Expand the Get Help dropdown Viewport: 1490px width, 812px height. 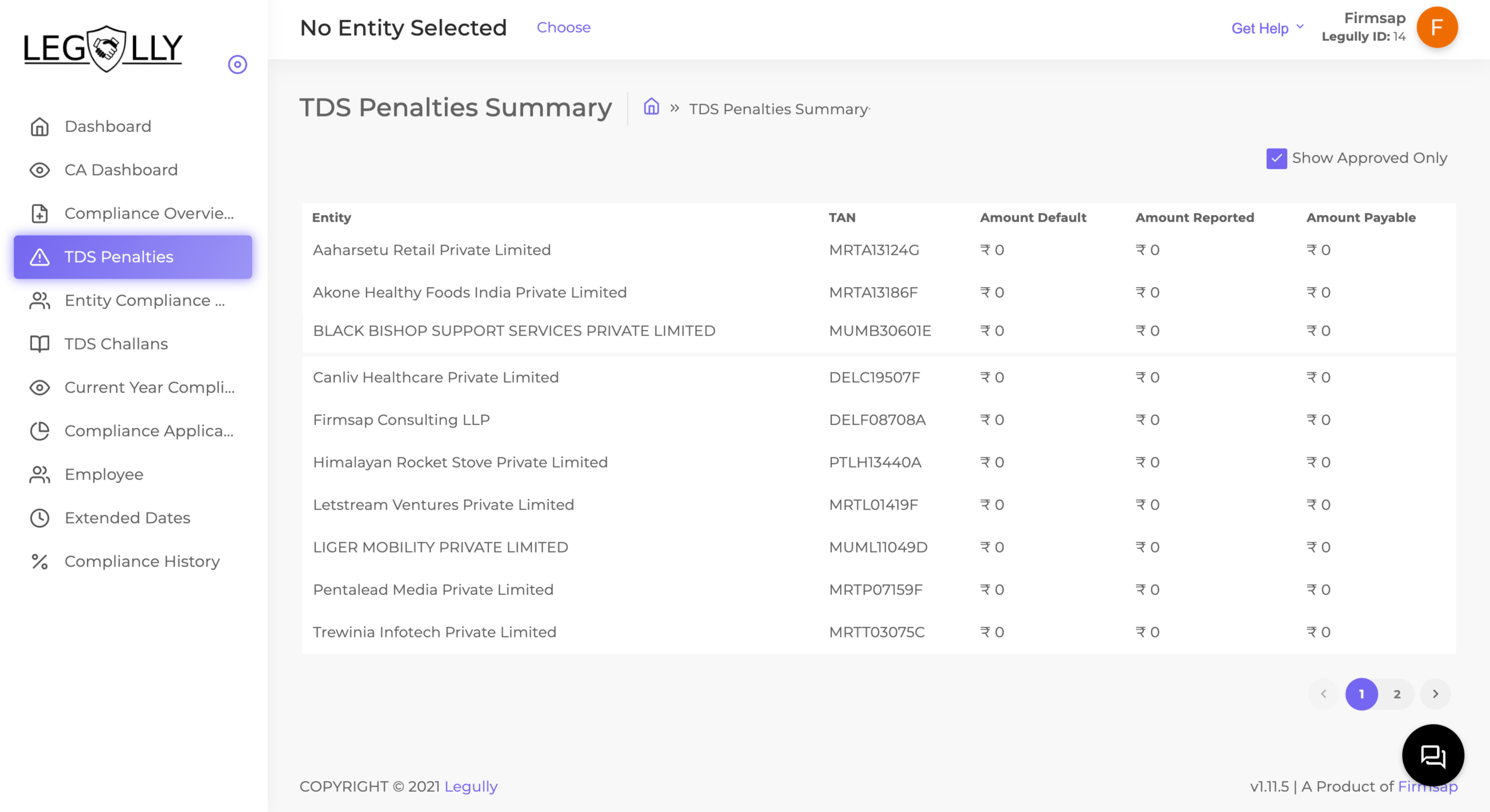click(1267, 28)
